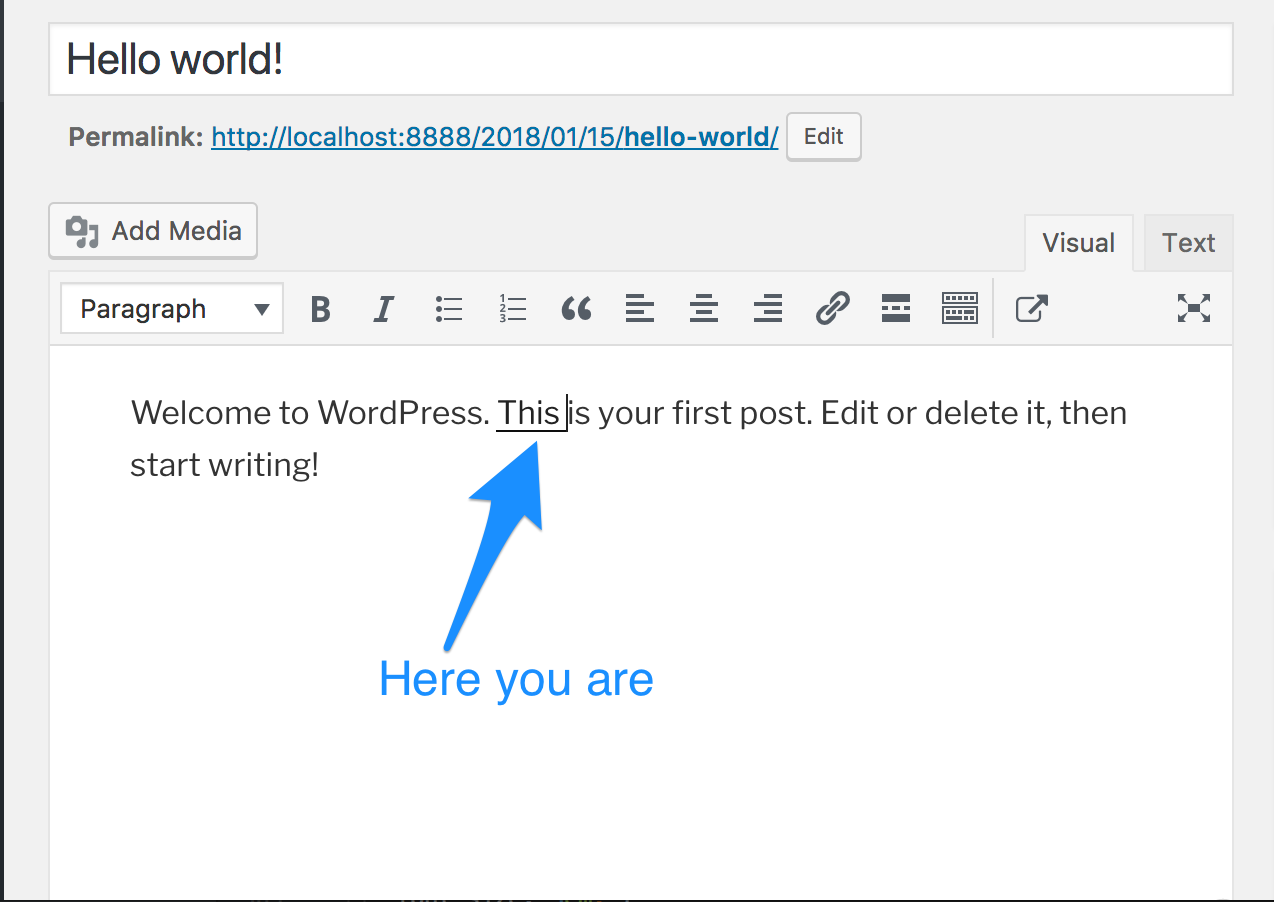Toggle the toolbar kitchen sink
Screen dimensions: 1274x902
click(x=960, y=309)
